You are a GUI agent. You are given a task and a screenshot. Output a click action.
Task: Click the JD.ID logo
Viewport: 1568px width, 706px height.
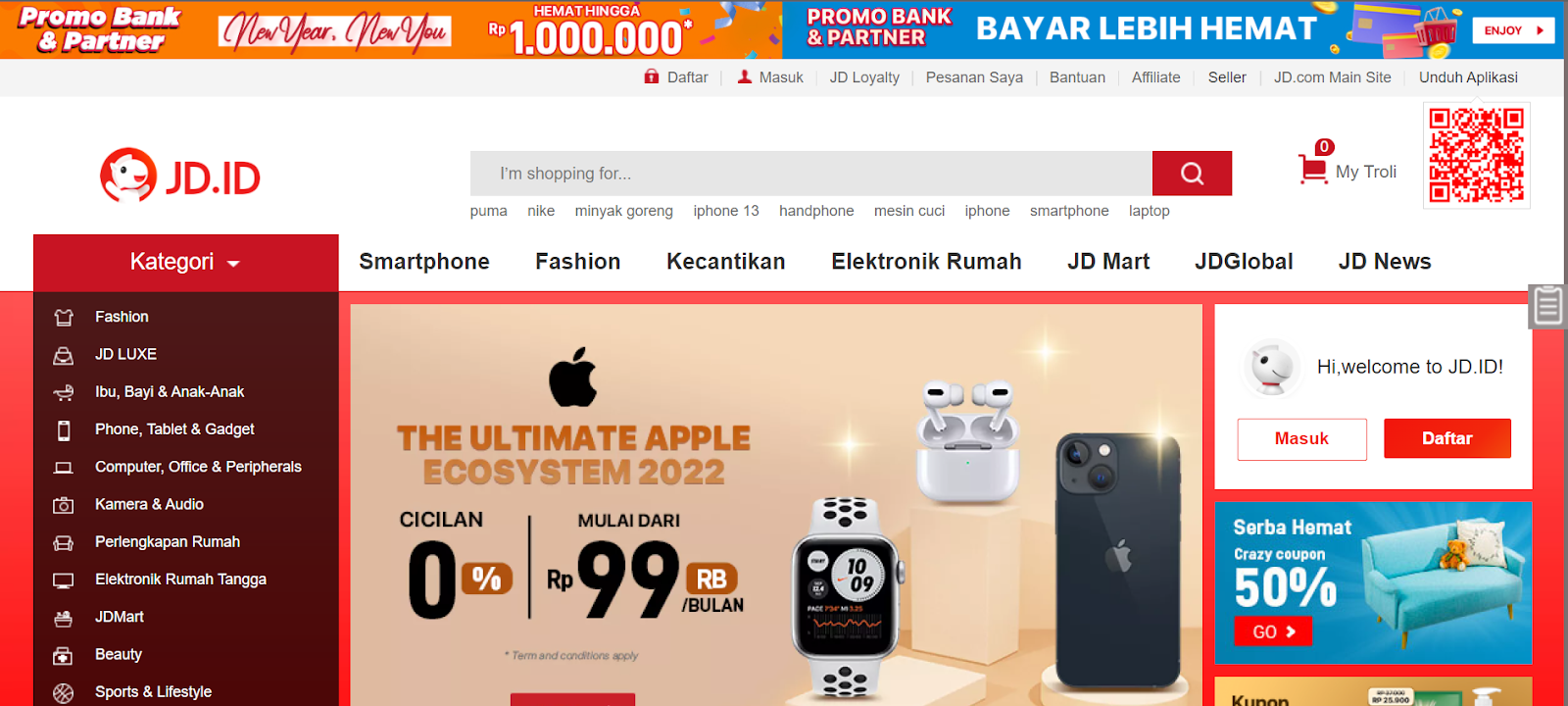point(180,176)
